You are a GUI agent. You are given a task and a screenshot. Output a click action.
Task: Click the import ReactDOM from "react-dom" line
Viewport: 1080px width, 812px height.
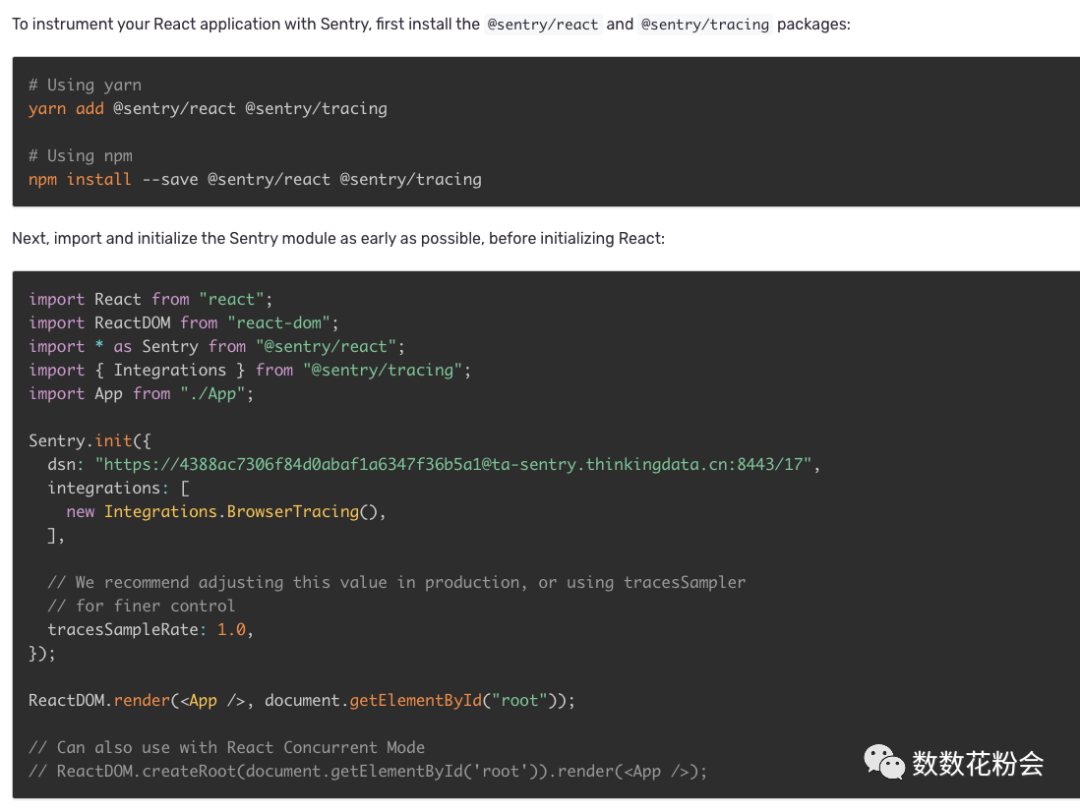(183, 323)
